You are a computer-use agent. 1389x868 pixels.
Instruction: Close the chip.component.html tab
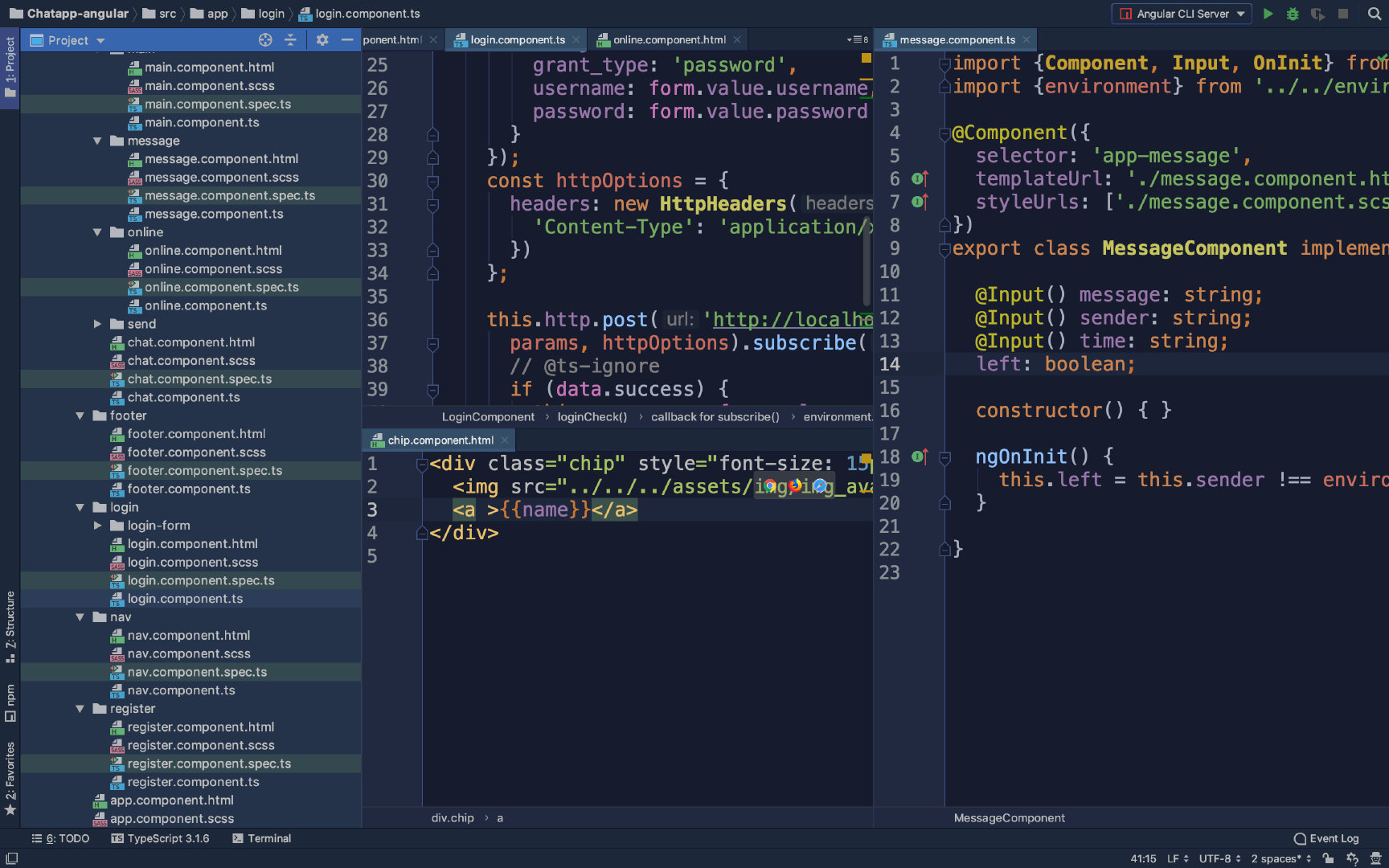[505, 440]
